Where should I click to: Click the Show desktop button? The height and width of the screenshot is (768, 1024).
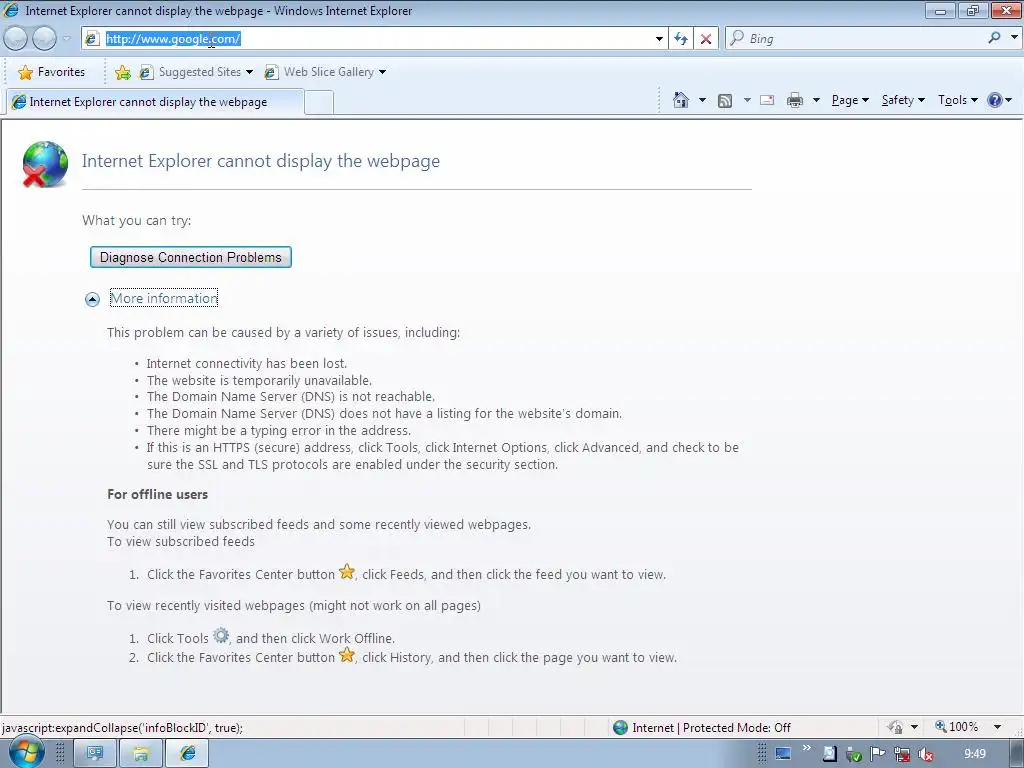click(1016, 754)
